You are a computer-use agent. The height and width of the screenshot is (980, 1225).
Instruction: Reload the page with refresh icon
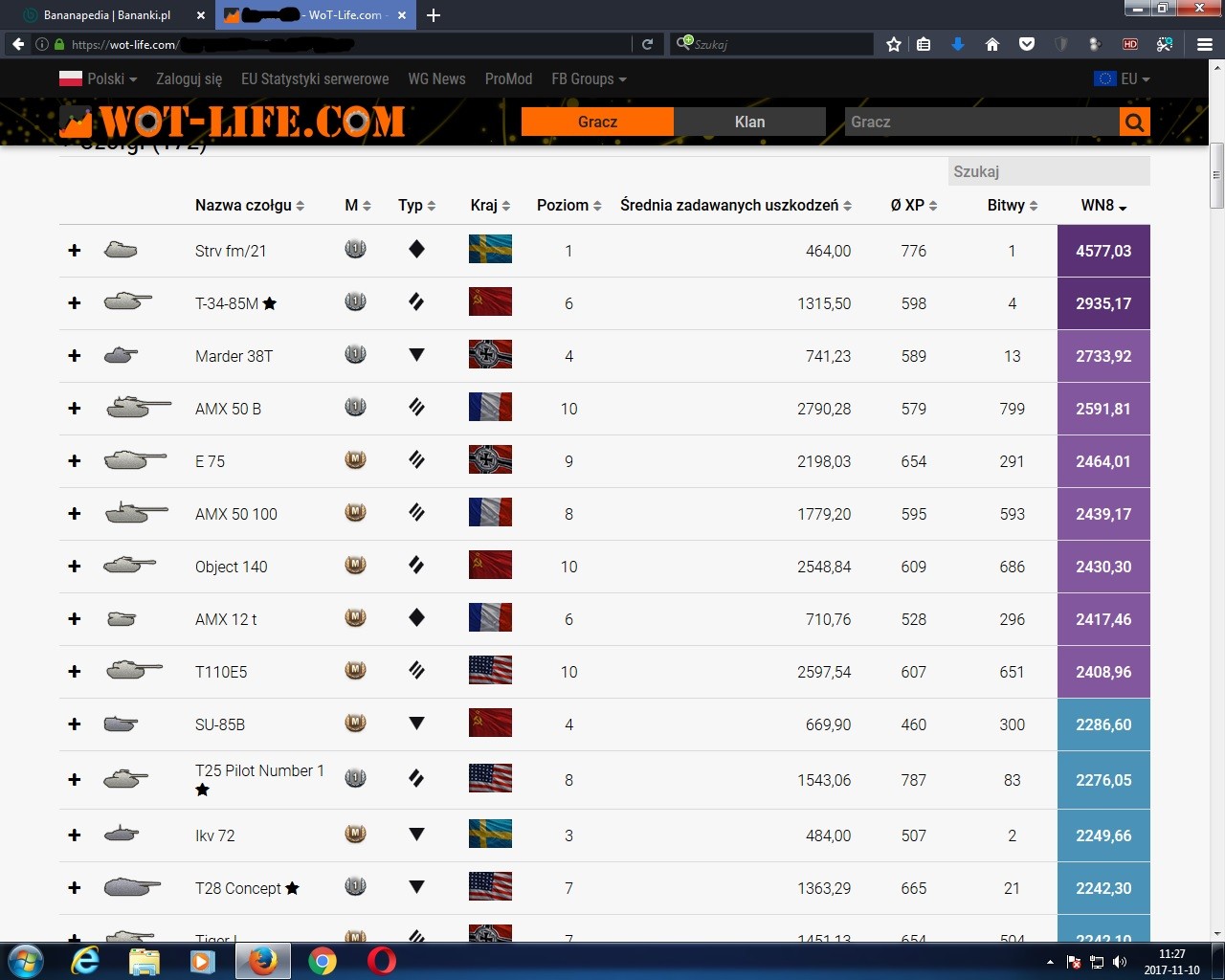click(x=647, y=44)
